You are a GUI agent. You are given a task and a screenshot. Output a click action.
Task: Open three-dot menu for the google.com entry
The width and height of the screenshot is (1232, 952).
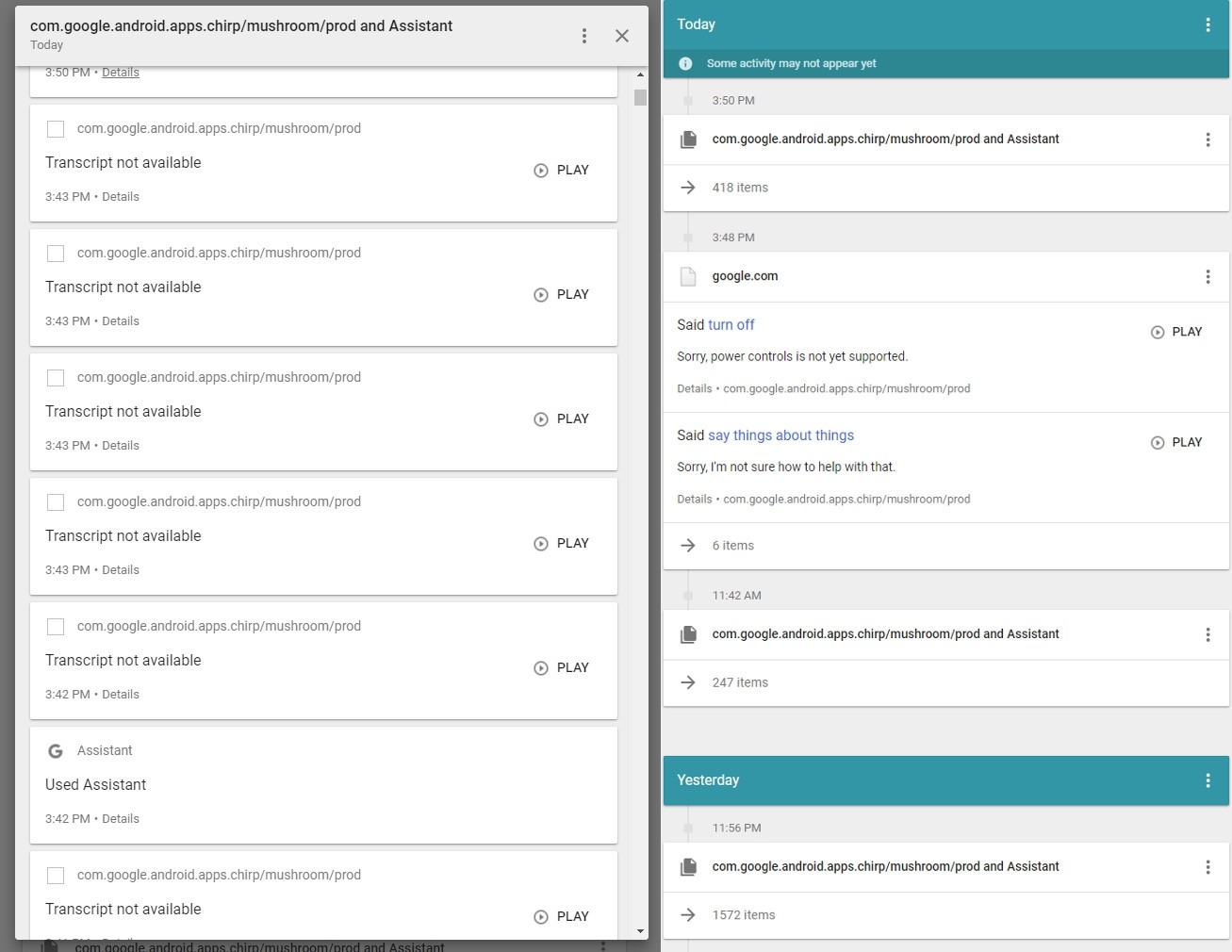pyautogui.click(x=1207, y=276)
